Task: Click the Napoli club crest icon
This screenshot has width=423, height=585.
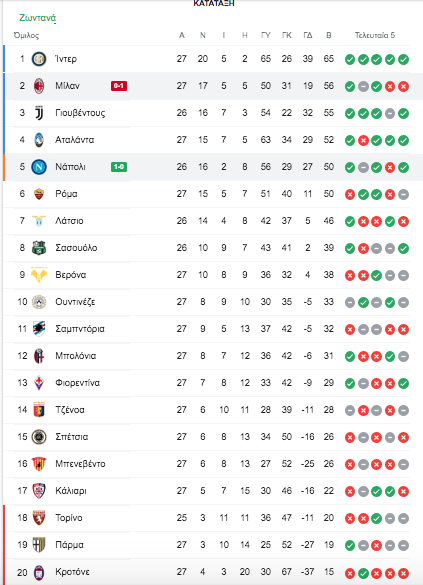Action: pos(39,167)
